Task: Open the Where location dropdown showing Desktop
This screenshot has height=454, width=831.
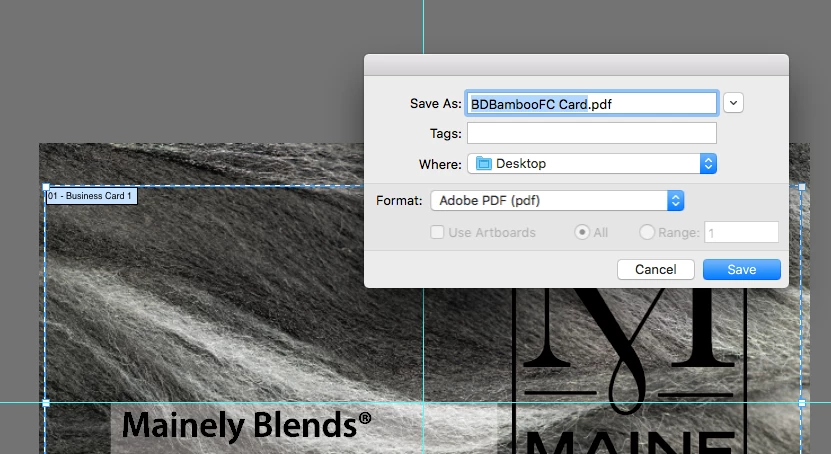Action: click(x=591, y=164)
